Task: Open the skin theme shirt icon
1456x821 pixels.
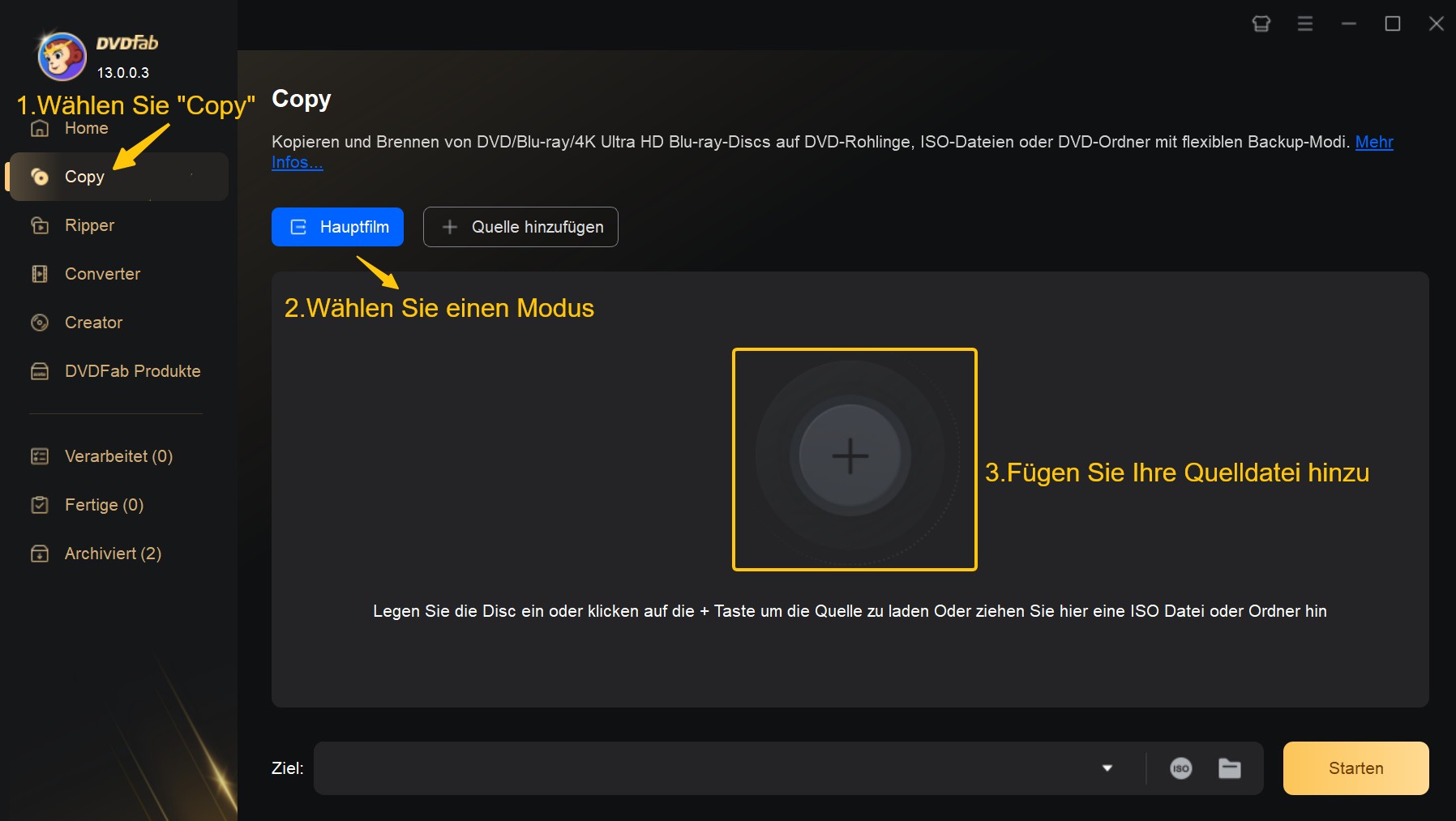Action: click(1261, 24)
